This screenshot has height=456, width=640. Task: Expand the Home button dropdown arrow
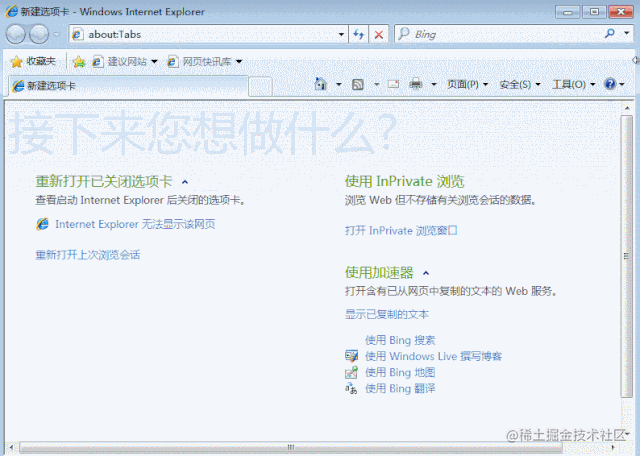(339, 85)
